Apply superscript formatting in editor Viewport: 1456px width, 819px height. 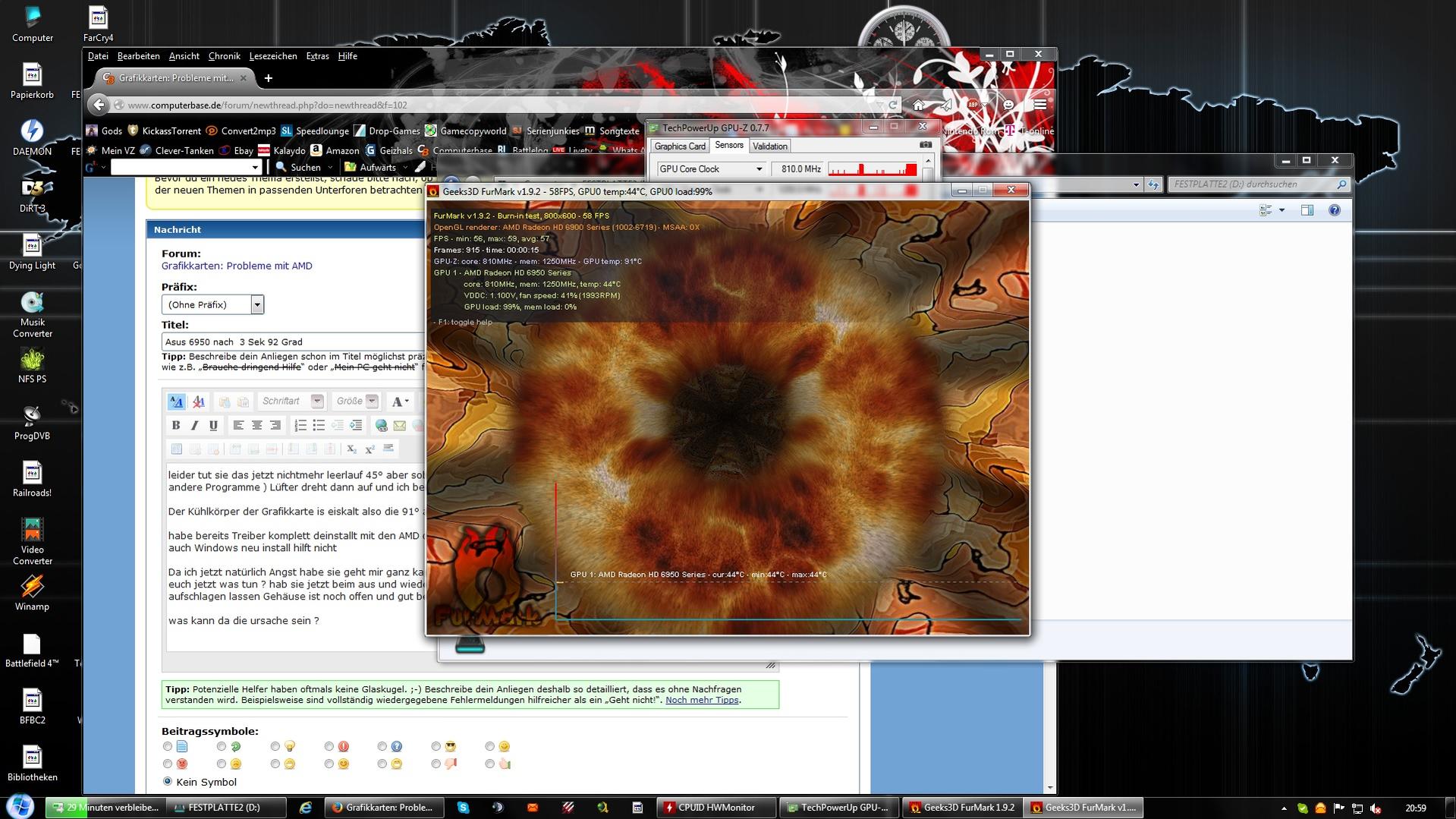point(370,449)
